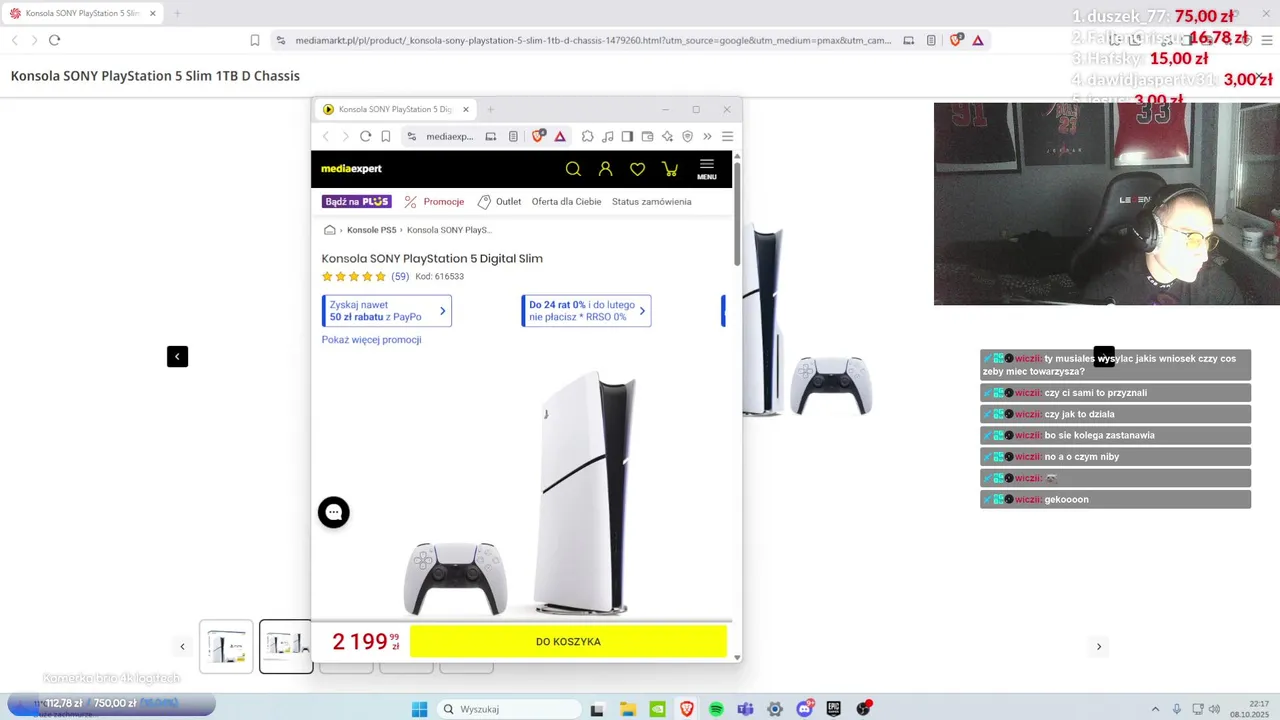Image resolution: width=1280 pixels, height=720 pixels.
Task: Click the background window mediamarkt.pl address bar
Action: (x=593, y=40)
